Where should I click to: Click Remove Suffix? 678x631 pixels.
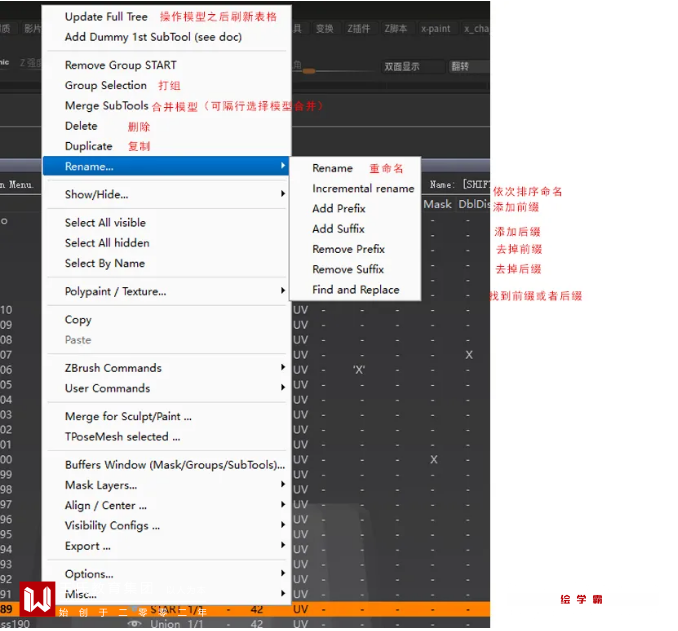click(348, 269)
